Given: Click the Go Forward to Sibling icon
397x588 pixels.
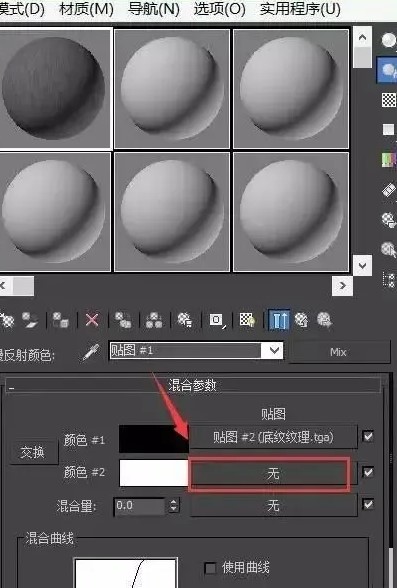Looking at the screenshot, I should [325, 320].
